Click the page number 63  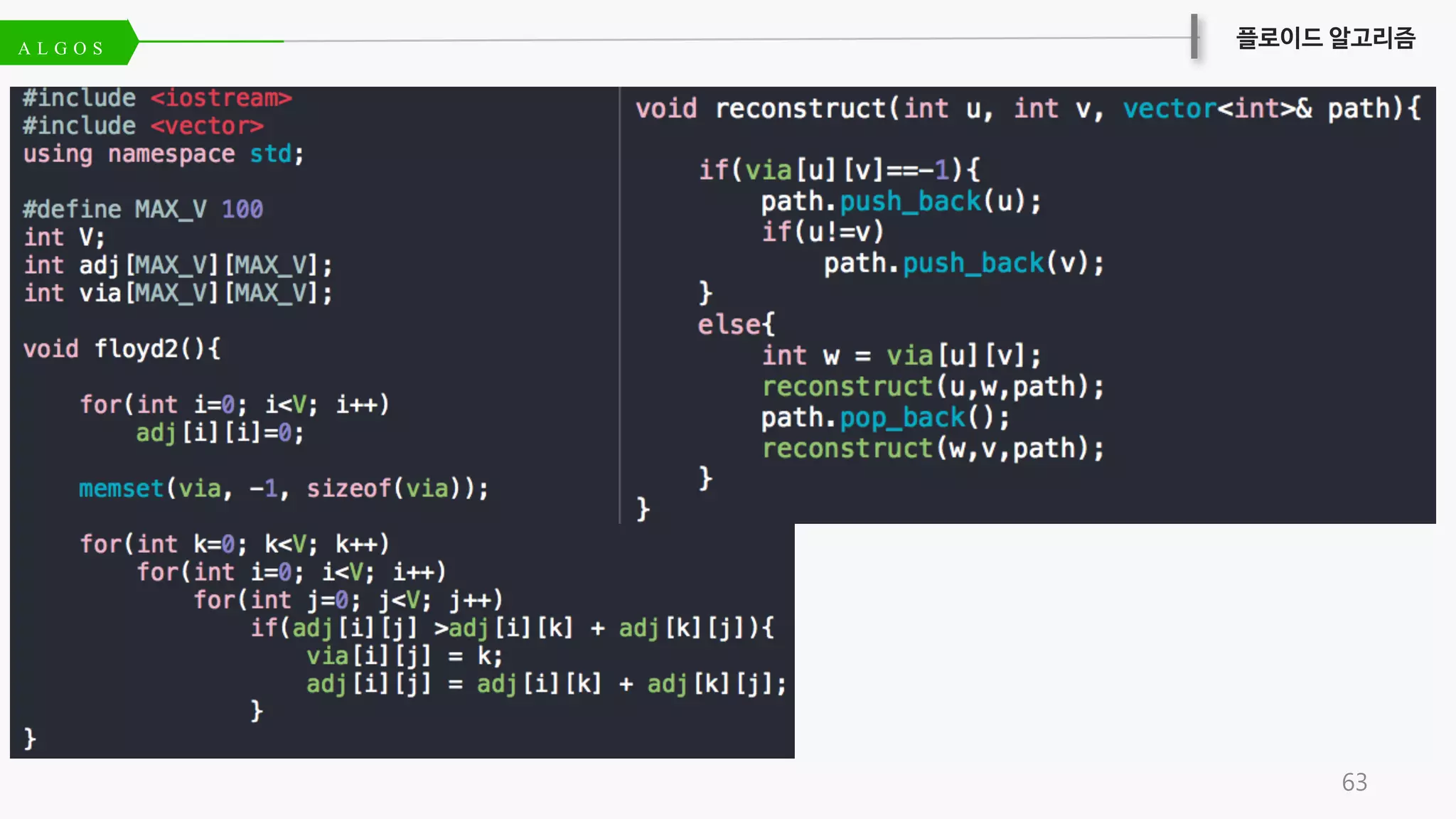[x=1354, y=782]
